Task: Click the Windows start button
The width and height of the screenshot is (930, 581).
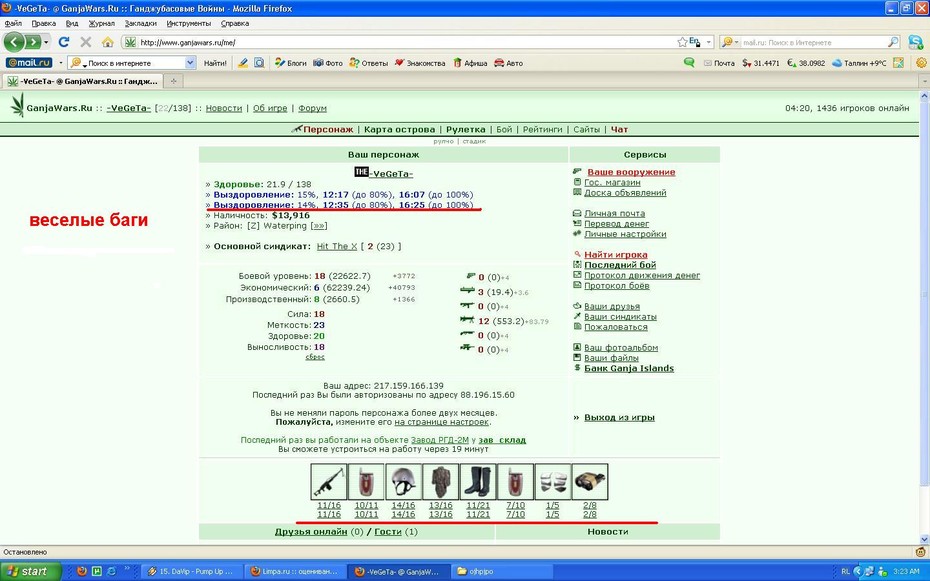Action: [x=30, y=572]
